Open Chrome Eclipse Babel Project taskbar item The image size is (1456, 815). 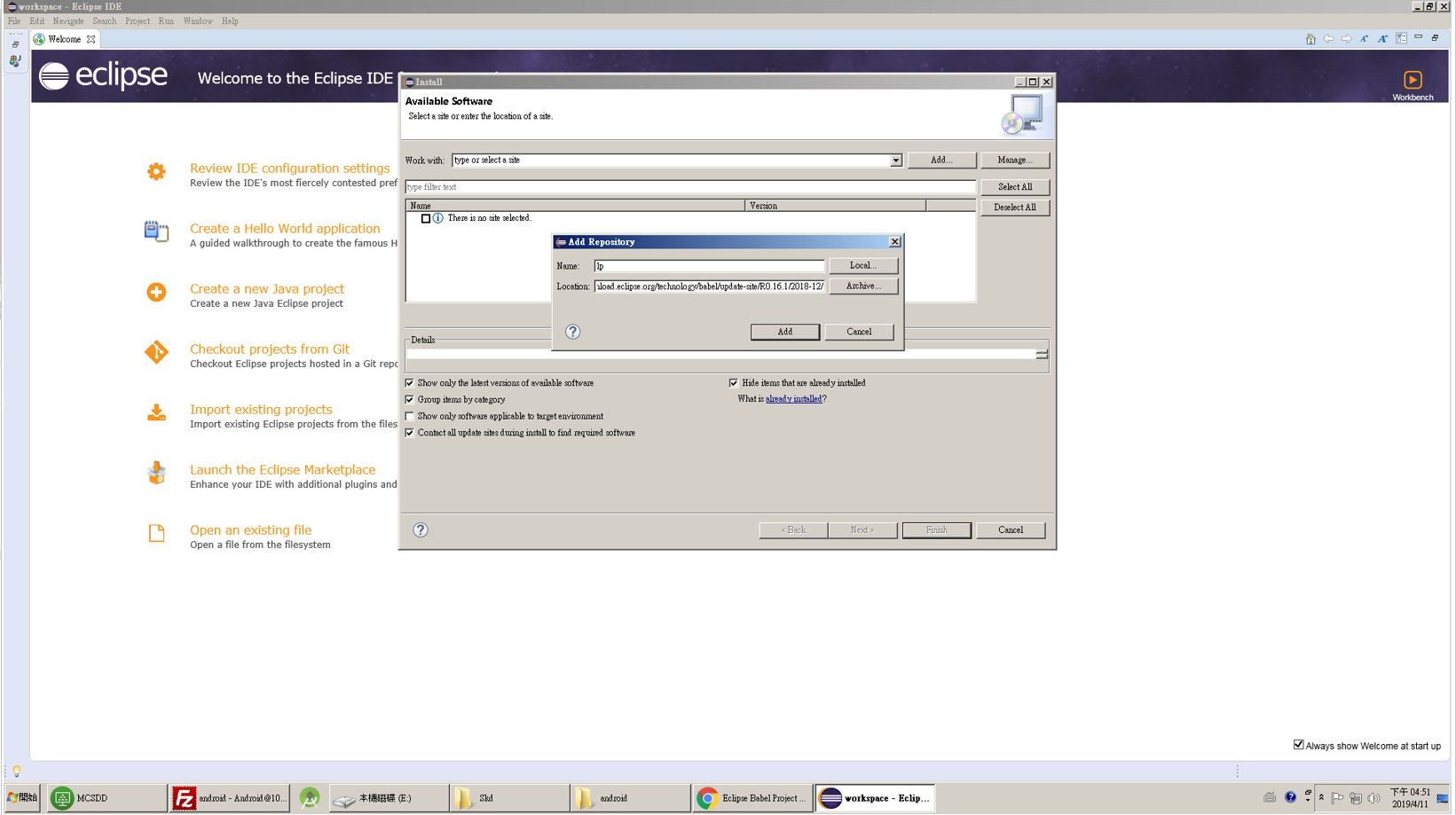[x=752, y=798]
